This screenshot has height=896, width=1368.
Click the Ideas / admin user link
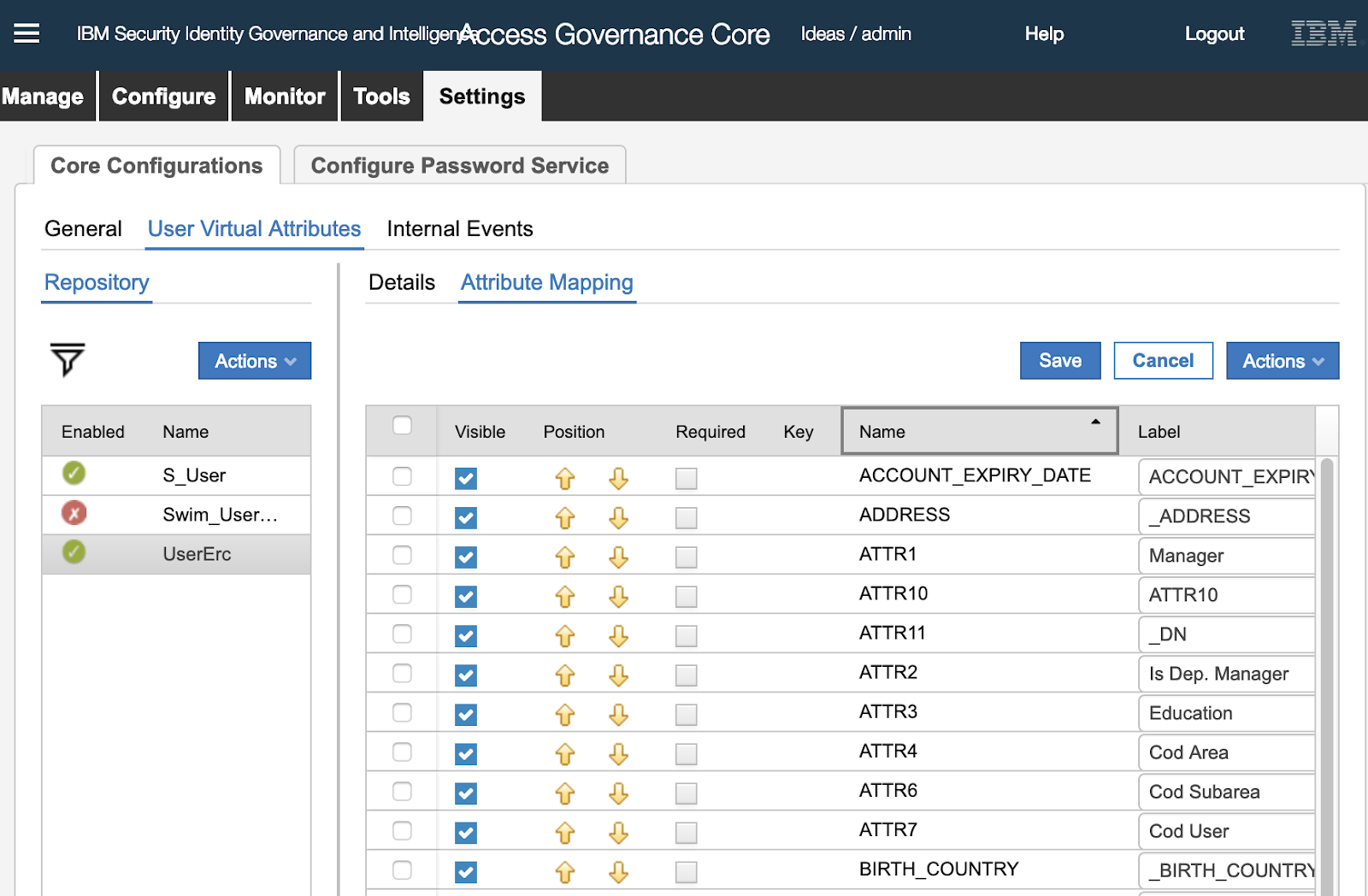pos(856,33)
